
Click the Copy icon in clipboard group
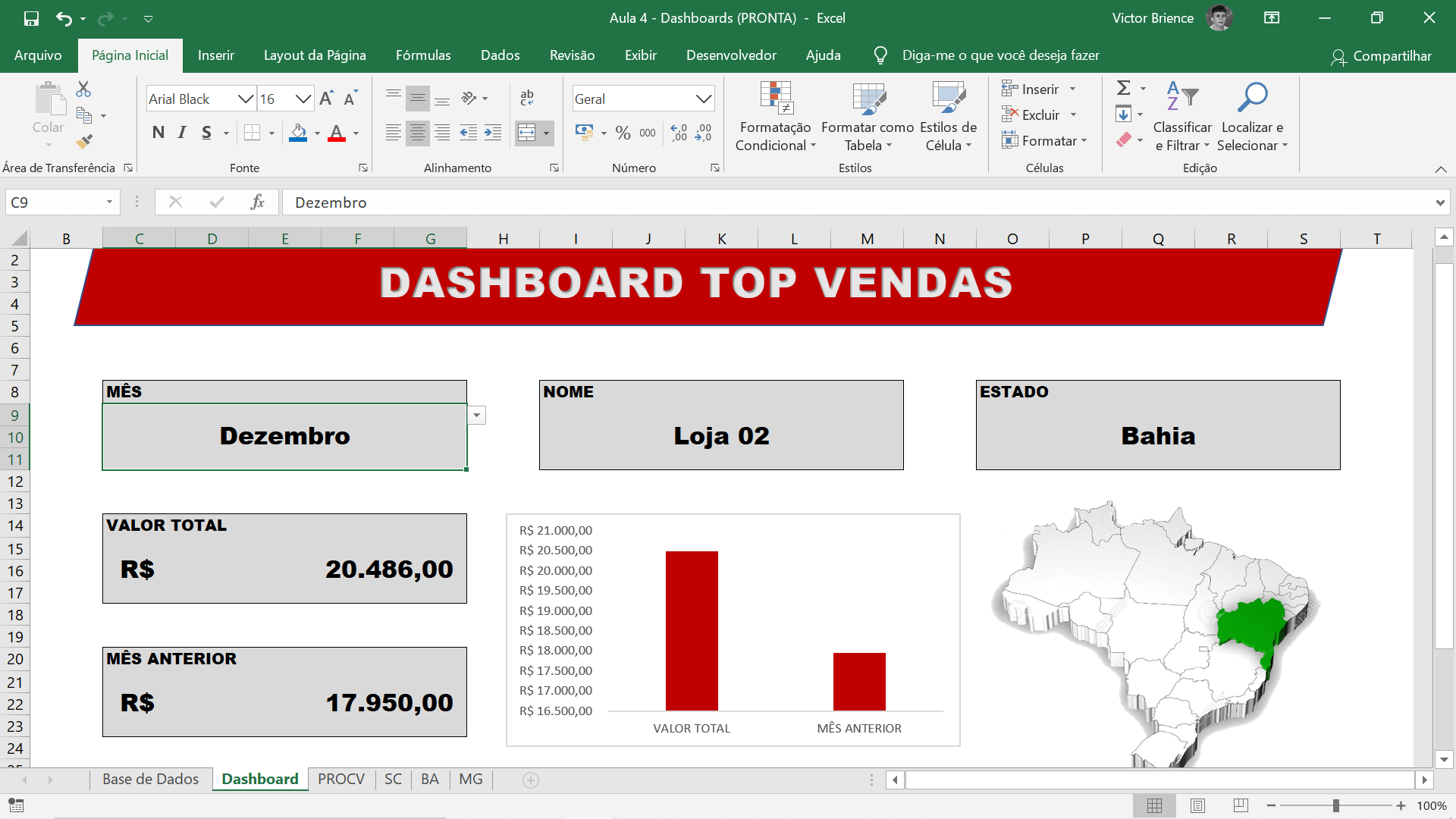84,115
